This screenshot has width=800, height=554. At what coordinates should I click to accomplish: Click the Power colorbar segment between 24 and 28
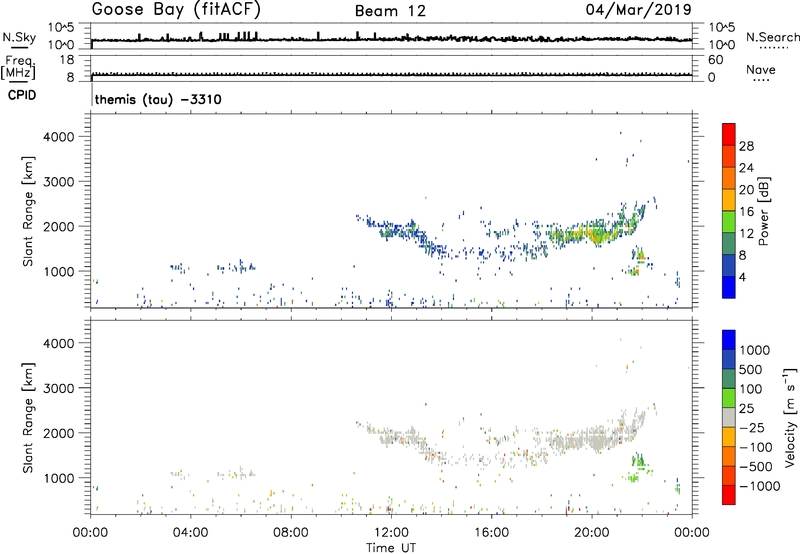point(729,155)
